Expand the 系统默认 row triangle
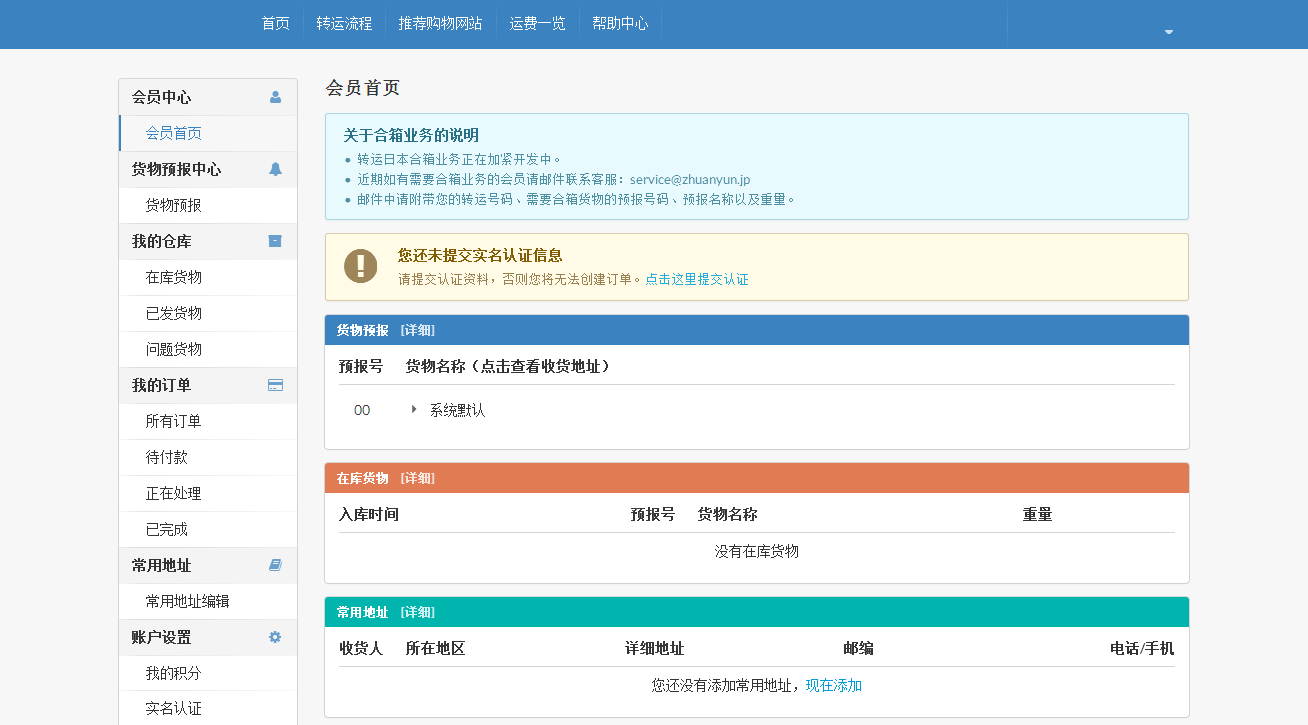The image size is (1308, 725). click(x=414, y=409)
